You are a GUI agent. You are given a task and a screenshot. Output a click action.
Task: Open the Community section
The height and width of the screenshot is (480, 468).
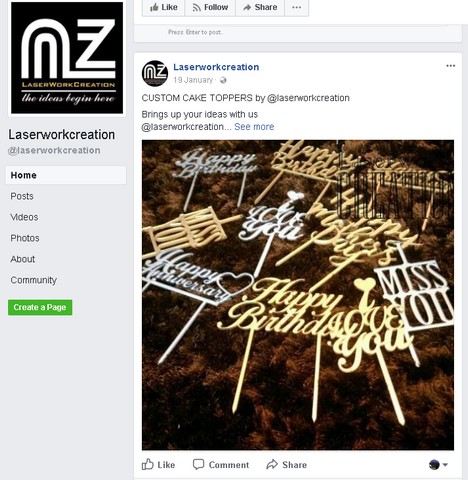tap(34, 280)
